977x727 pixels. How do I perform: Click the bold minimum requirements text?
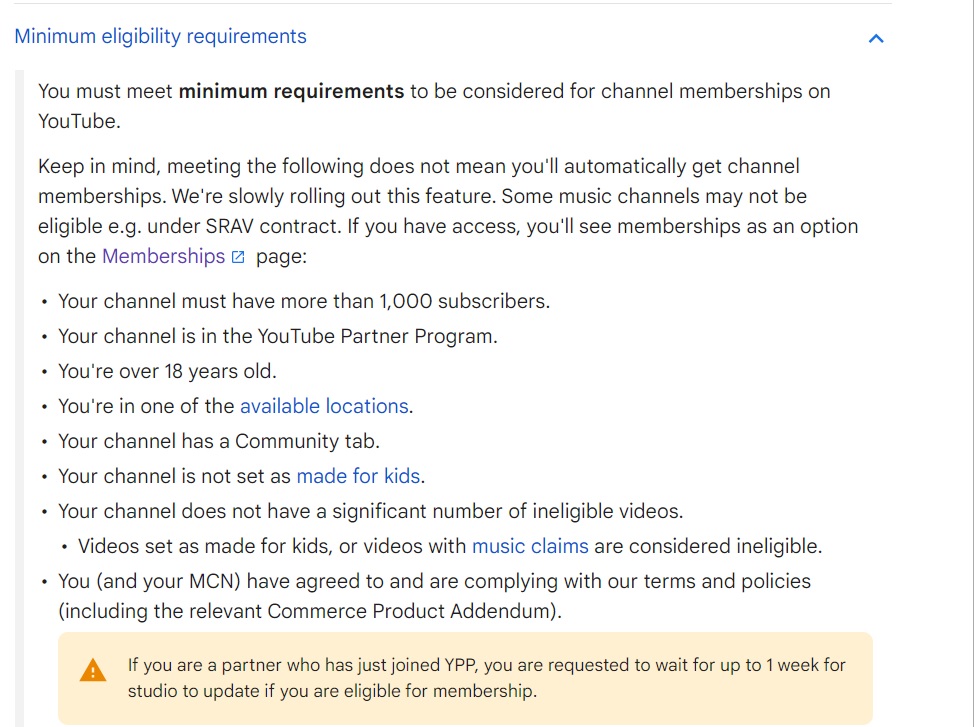(x=291, y=91)
